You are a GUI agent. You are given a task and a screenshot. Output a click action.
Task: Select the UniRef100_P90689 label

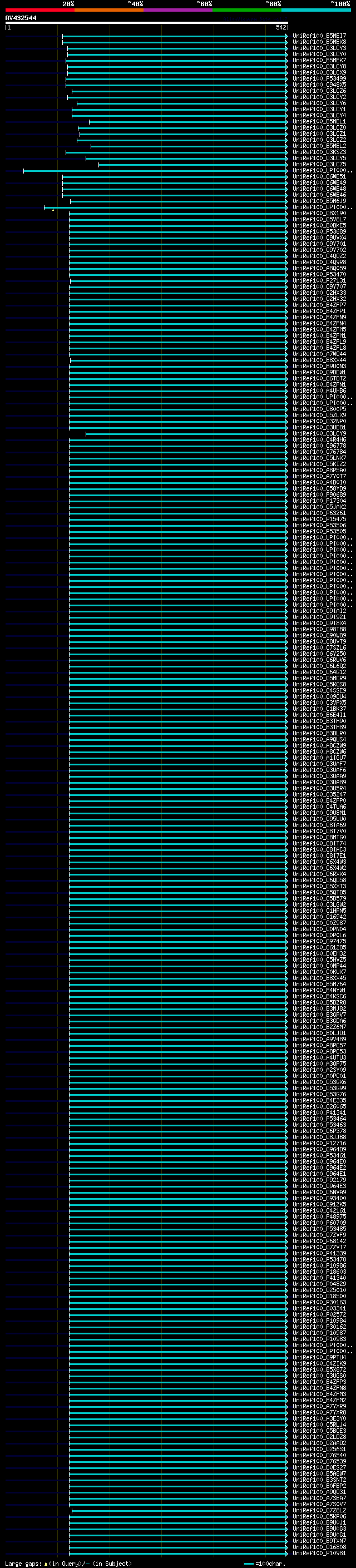(319, 494)
